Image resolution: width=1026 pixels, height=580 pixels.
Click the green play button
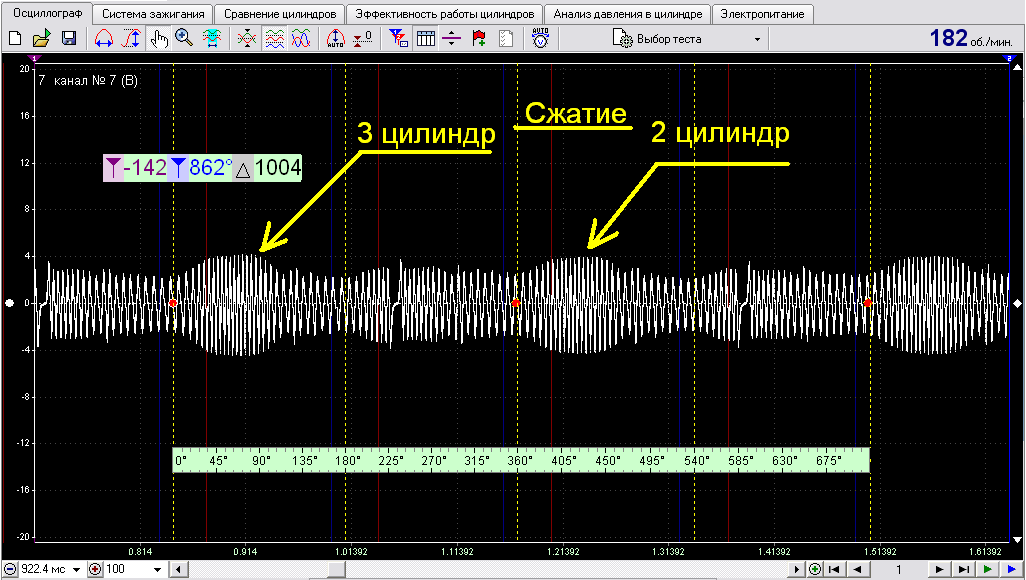[x=988, y=570]
